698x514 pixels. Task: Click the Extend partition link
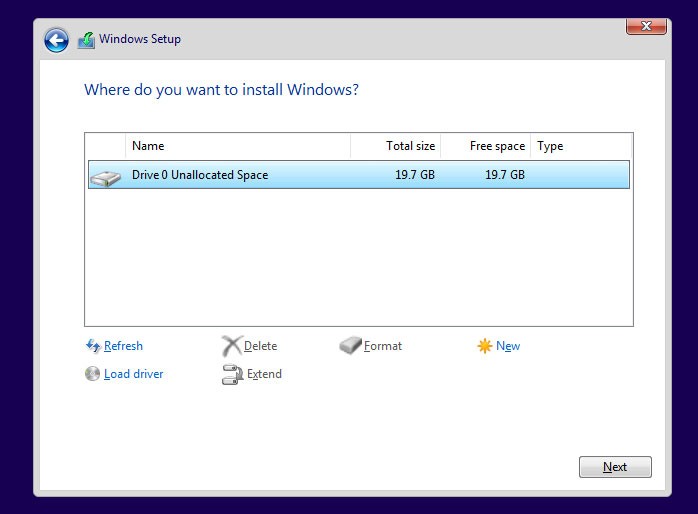[264, 374]
